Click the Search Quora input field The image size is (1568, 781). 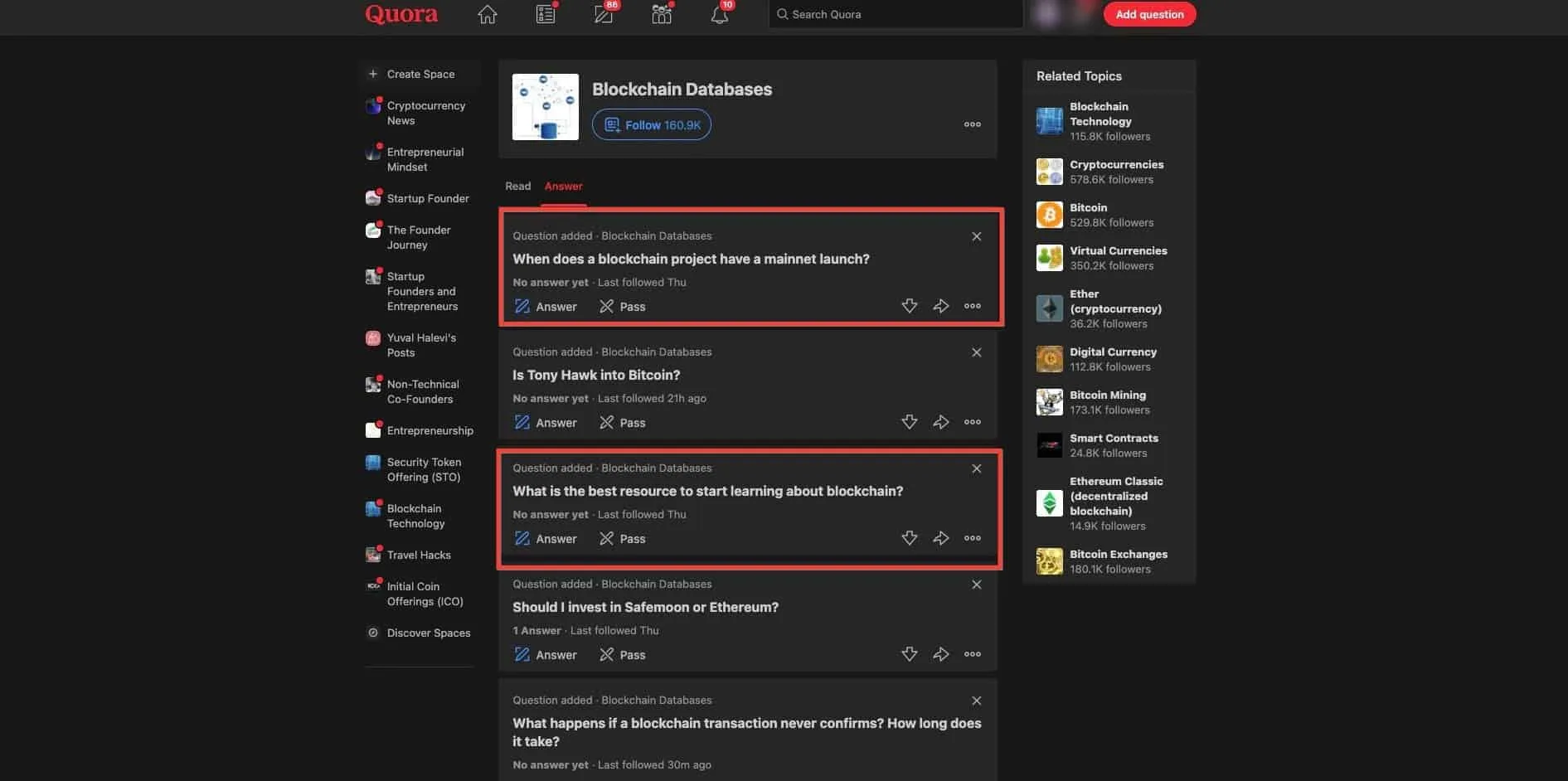click(895, 13)
